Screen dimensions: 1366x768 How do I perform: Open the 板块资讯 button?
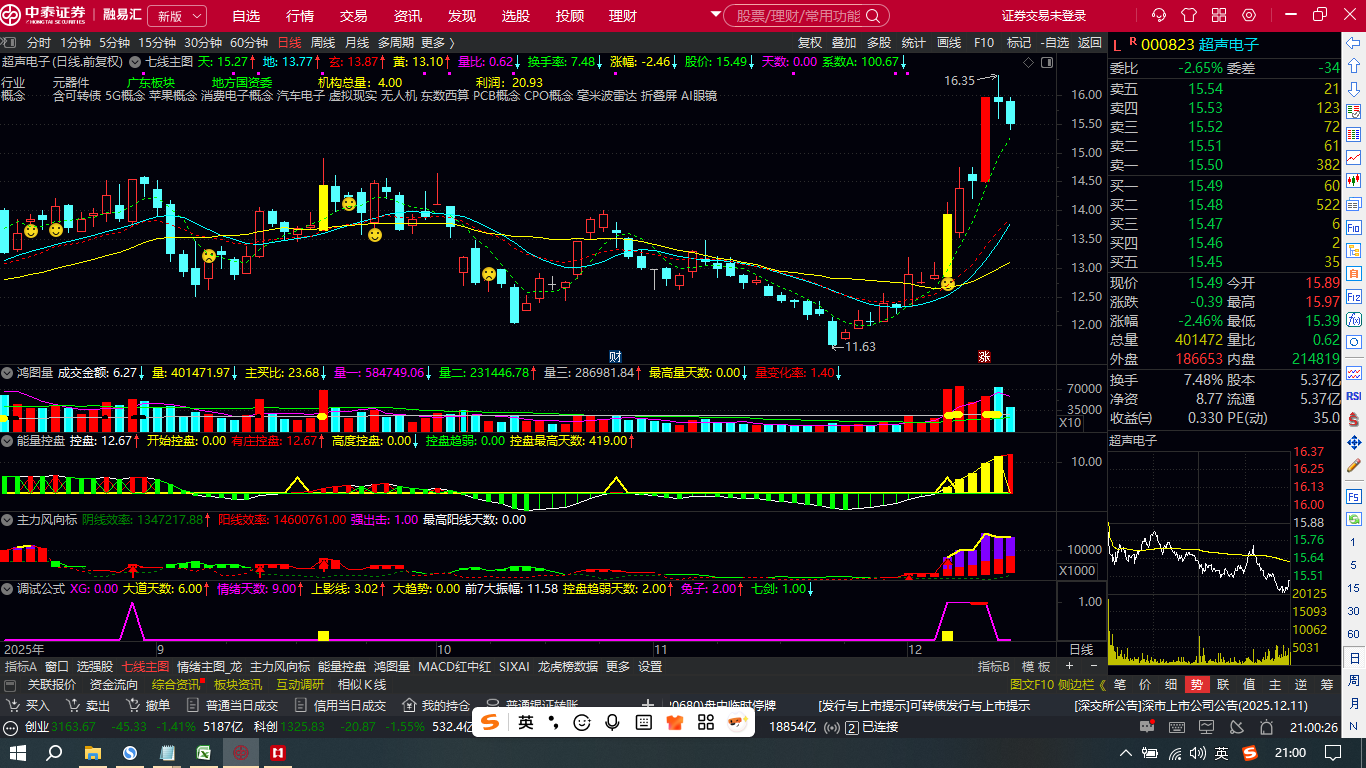tap(238, 685)
